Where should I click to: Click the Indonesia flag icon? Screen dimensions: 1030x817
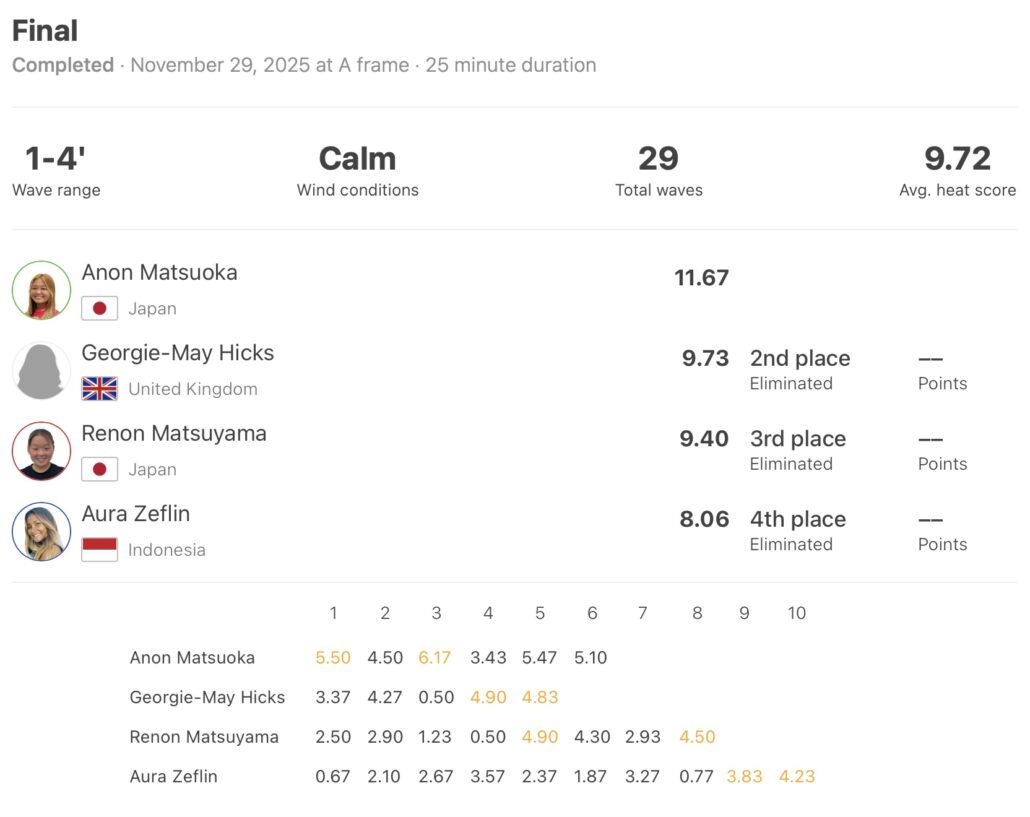pos(99,549)
